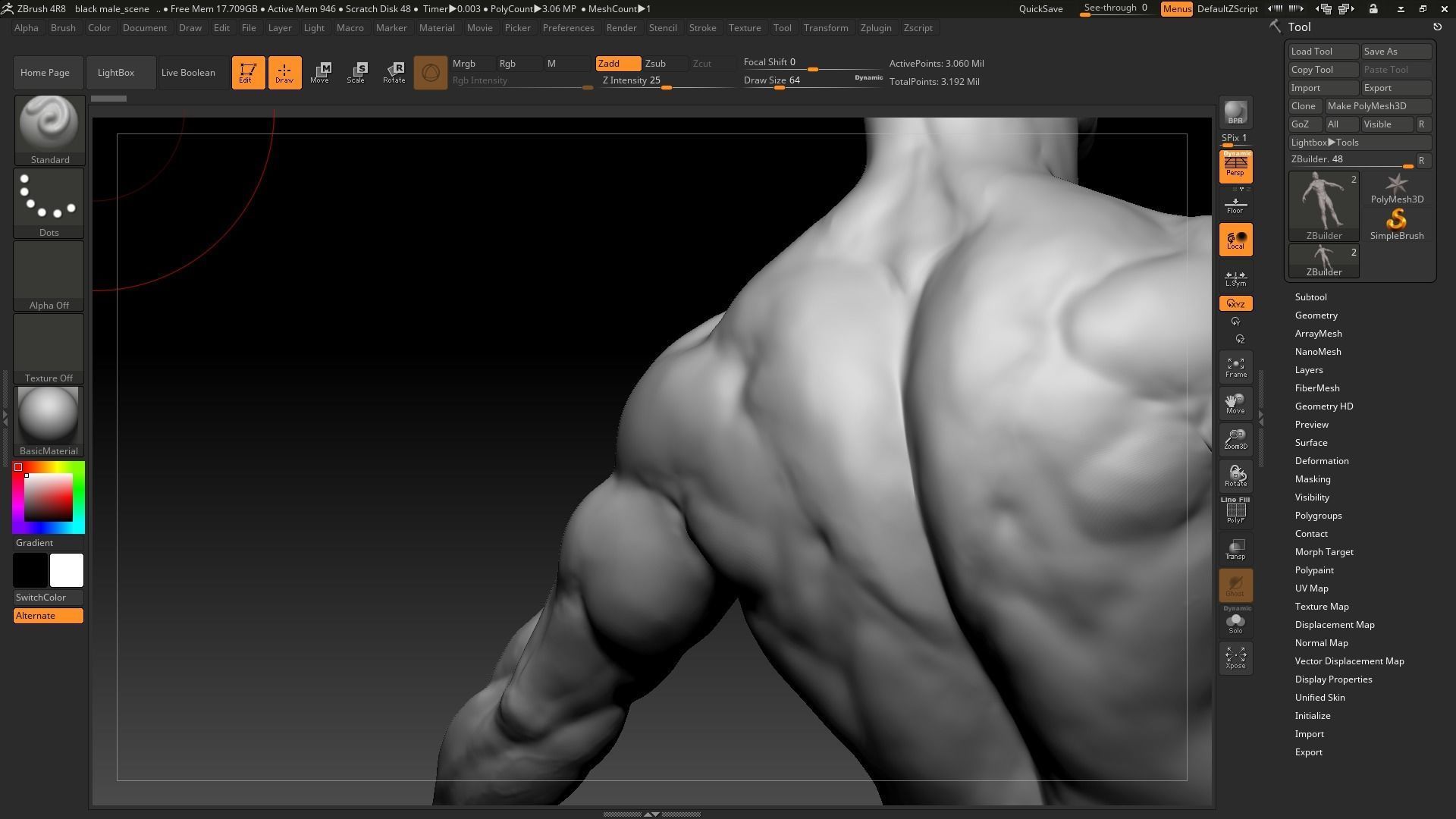The width and height of the screenshot is (1456, 819).
Task: Click the BPR render icon
Action: click(1235, 112)
